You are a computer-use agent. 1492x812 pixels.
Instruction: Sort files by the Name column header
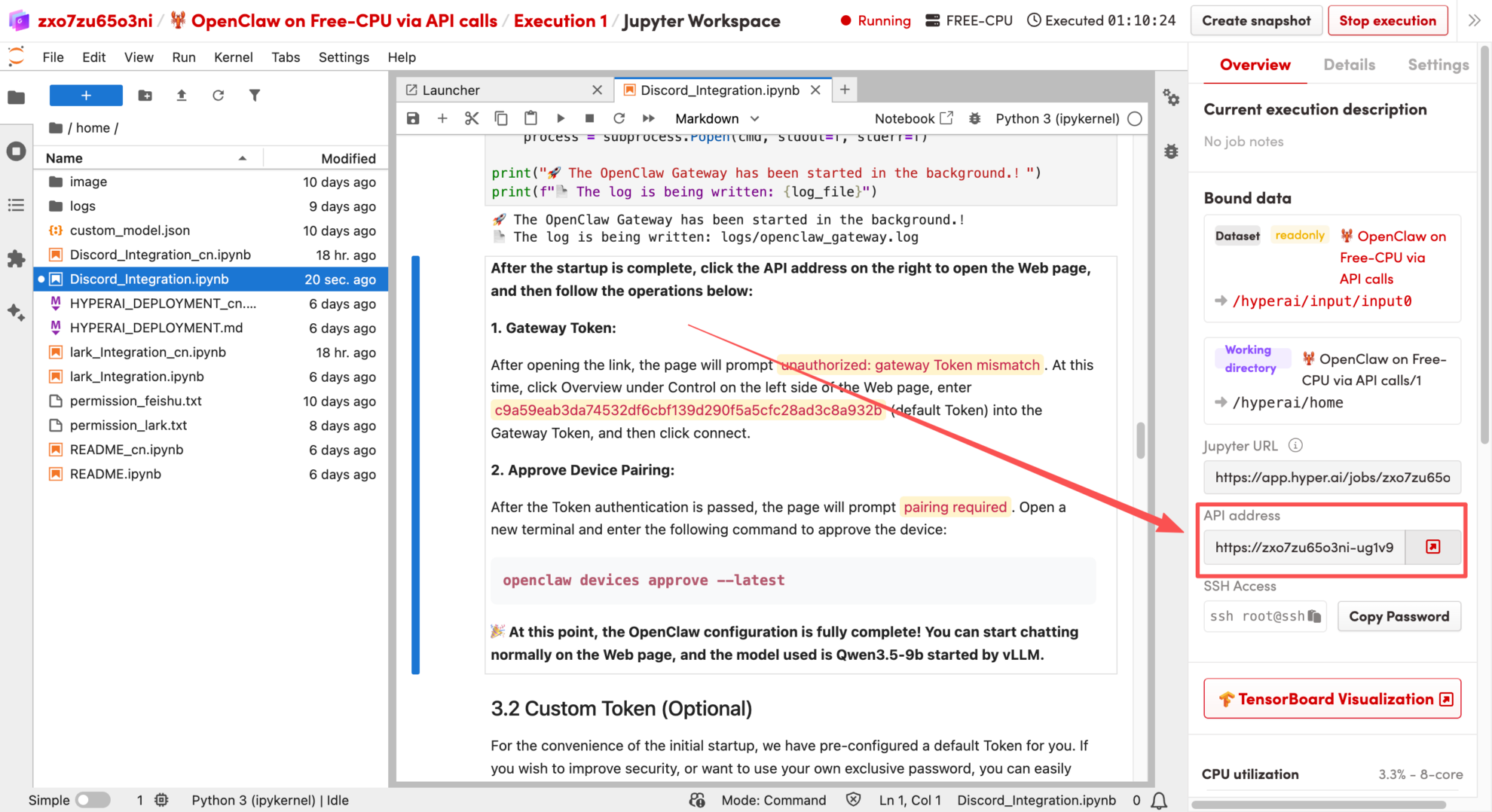click(x=65, y=158)
